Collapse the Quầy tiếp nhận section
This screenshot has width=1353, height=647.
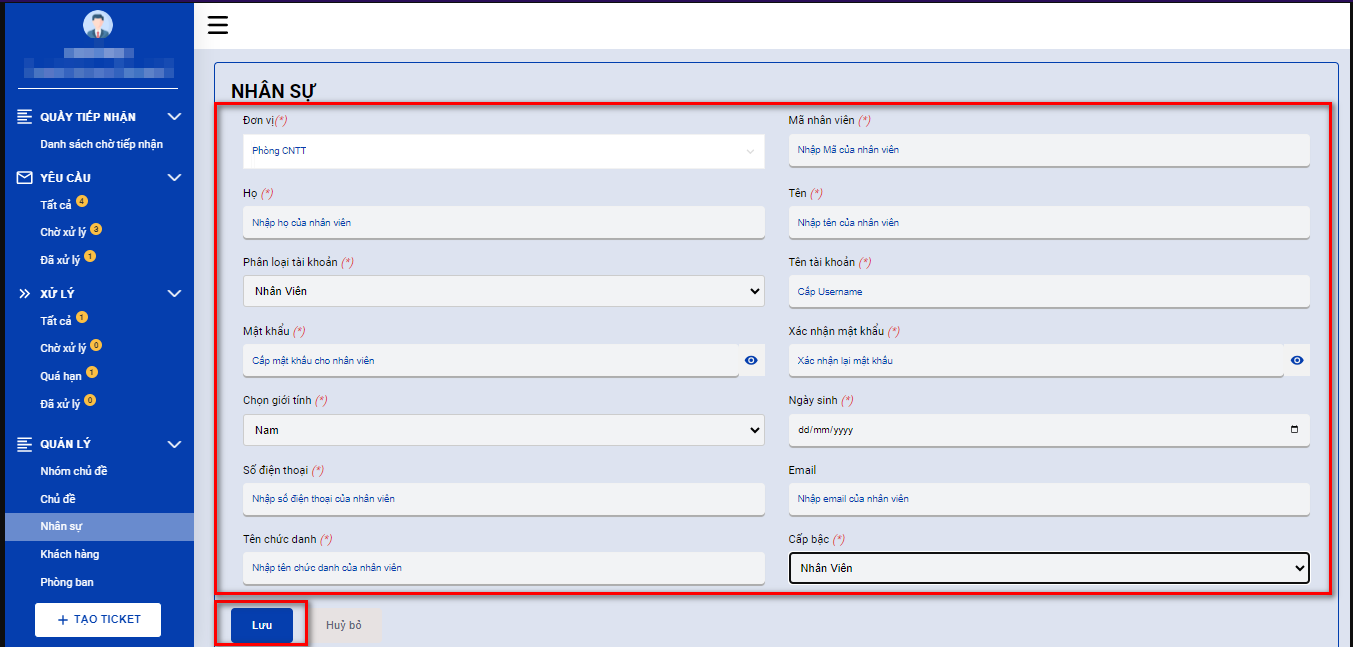174,117
